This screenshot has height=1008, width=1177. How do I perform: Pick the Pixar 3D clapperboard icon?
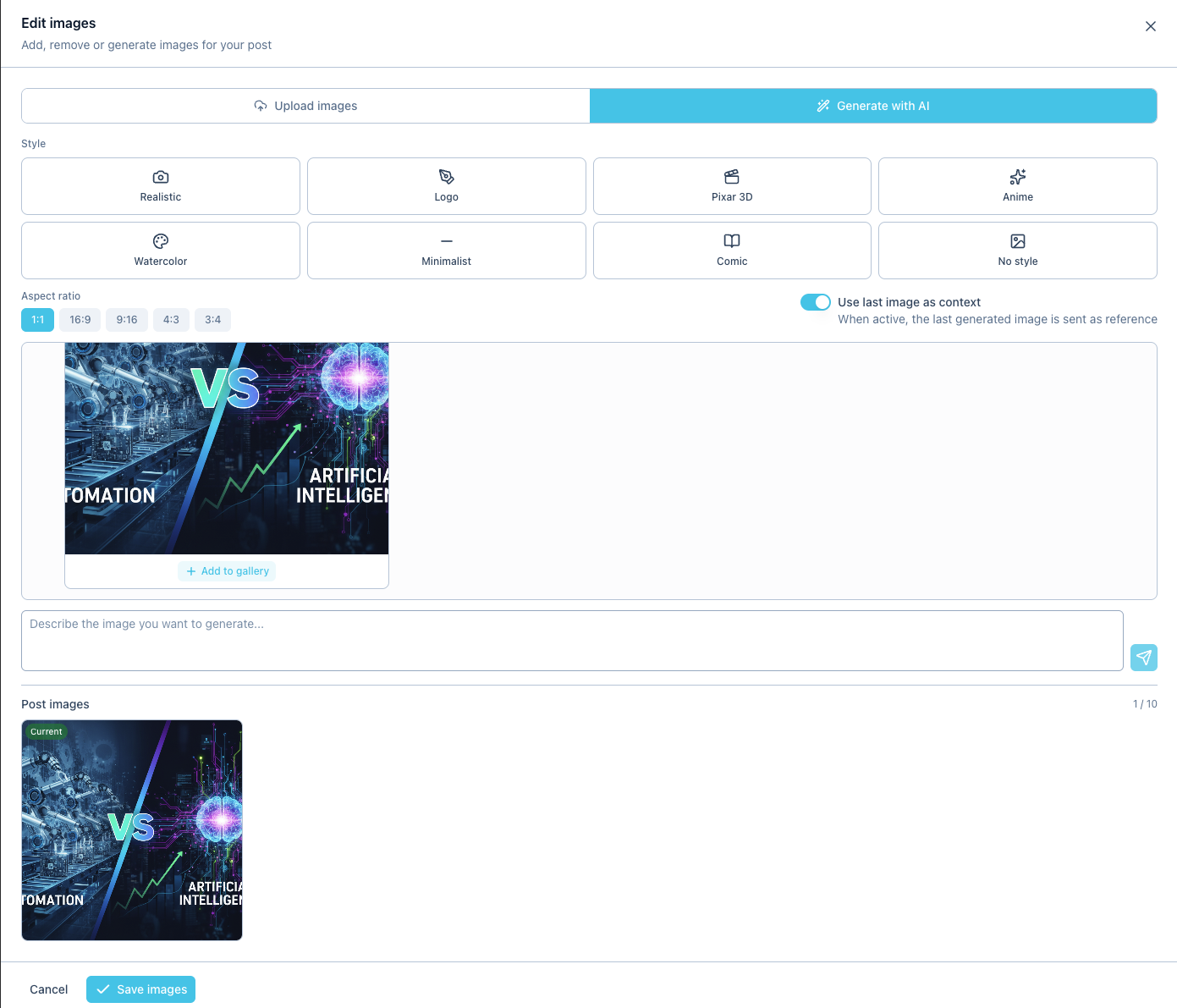point(732,177)
